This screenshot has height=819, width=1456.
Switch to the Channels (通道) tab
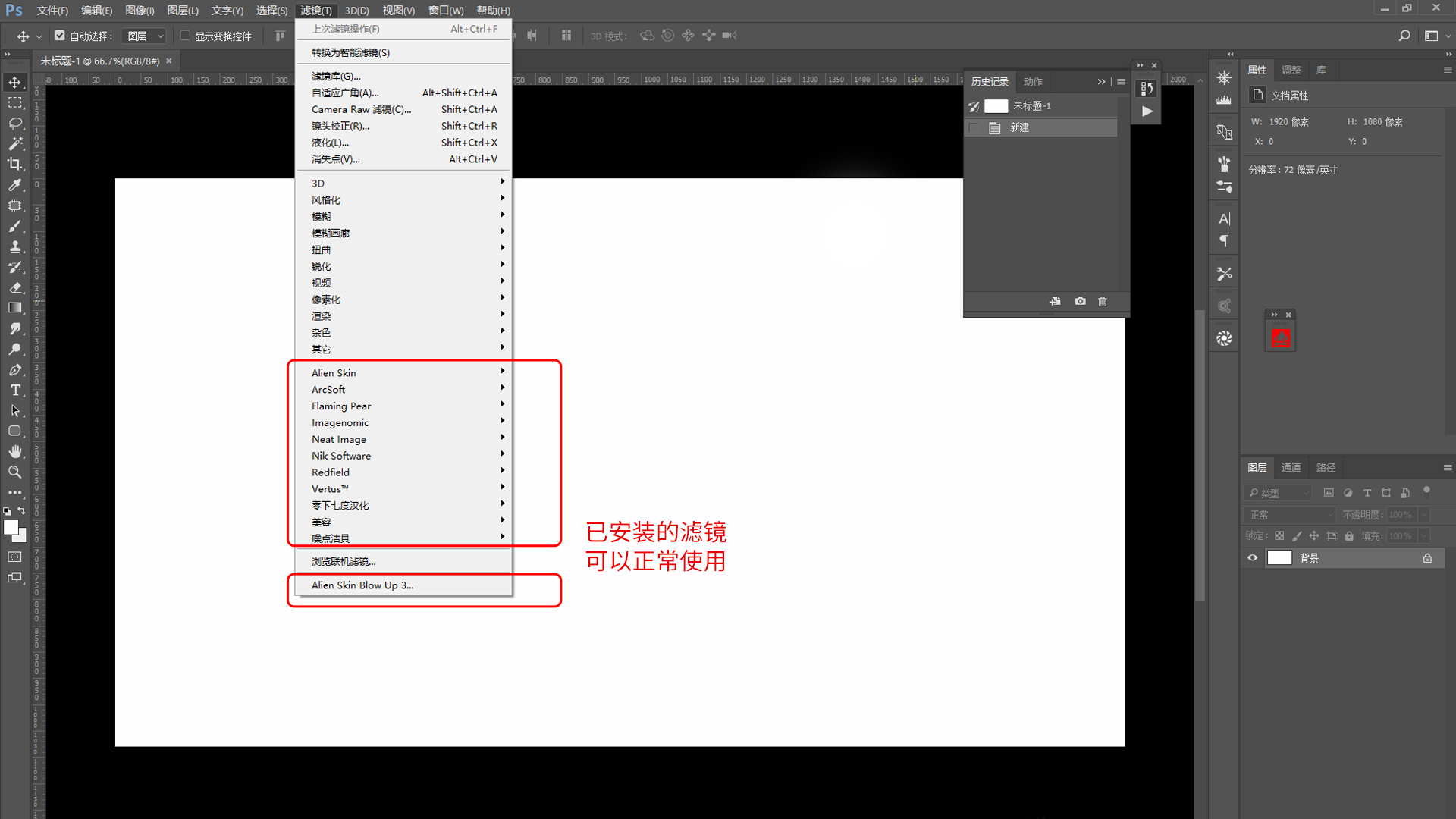pyautogui.click(x=1291, y=468)
